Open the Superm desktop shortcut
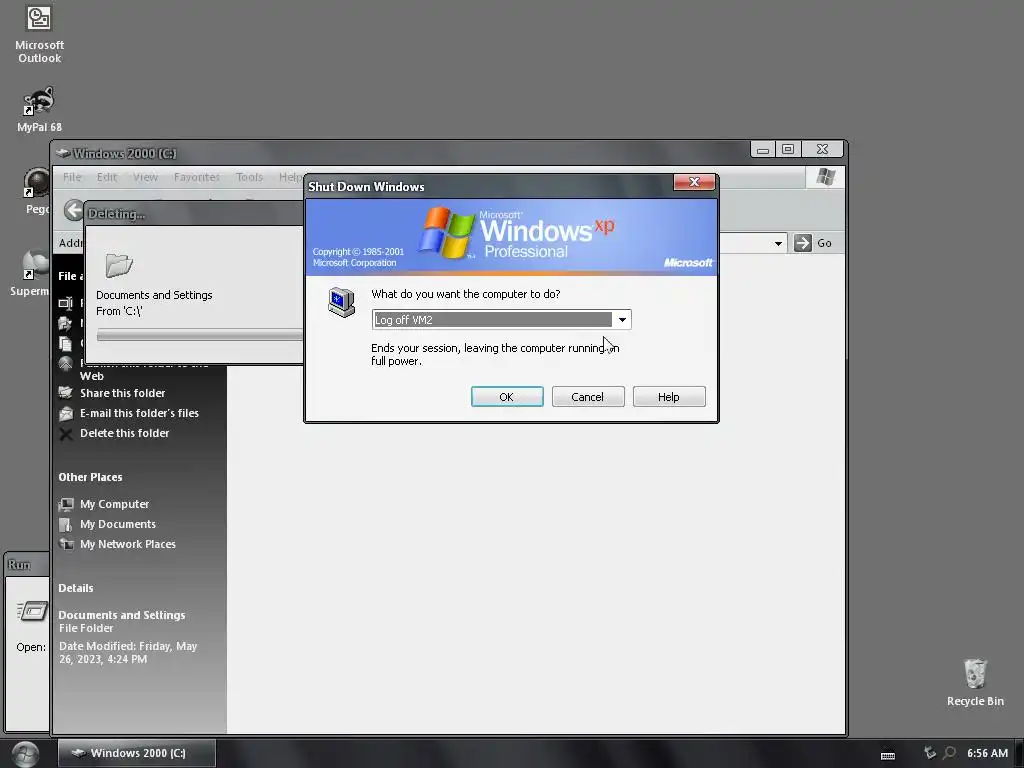Screen dimensions: 1024x768 tap(29, 273)
